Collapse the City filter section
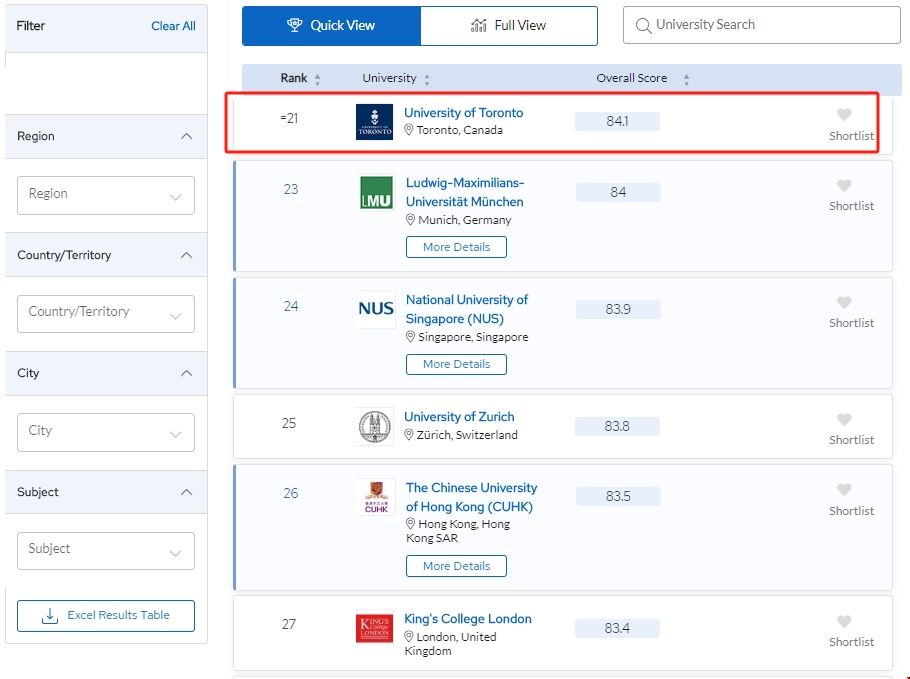The image size is (910, 679). tap(186, 373)
